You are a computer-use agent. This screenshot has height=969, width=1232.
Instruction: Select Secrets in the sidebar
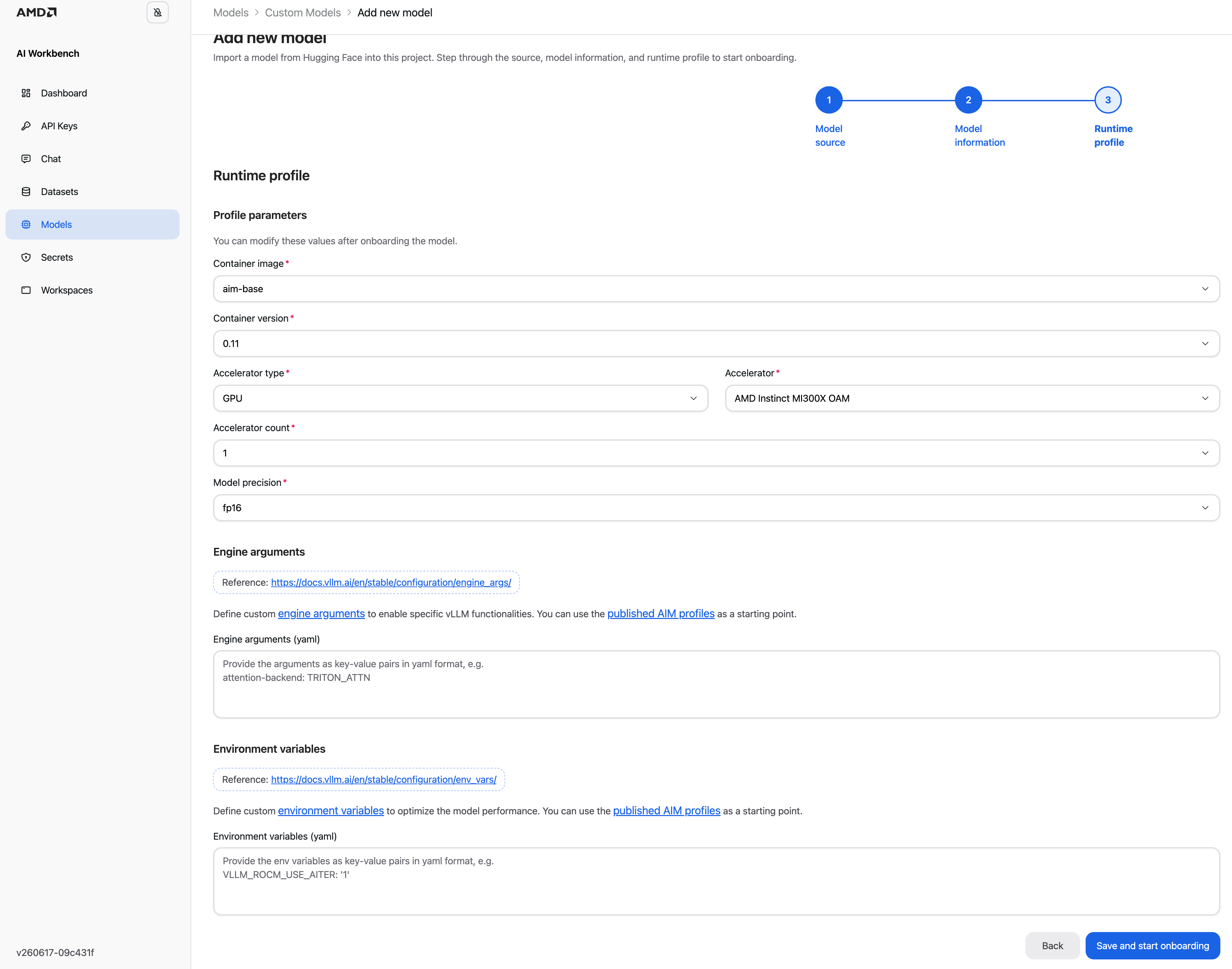(x=92, y=258)
